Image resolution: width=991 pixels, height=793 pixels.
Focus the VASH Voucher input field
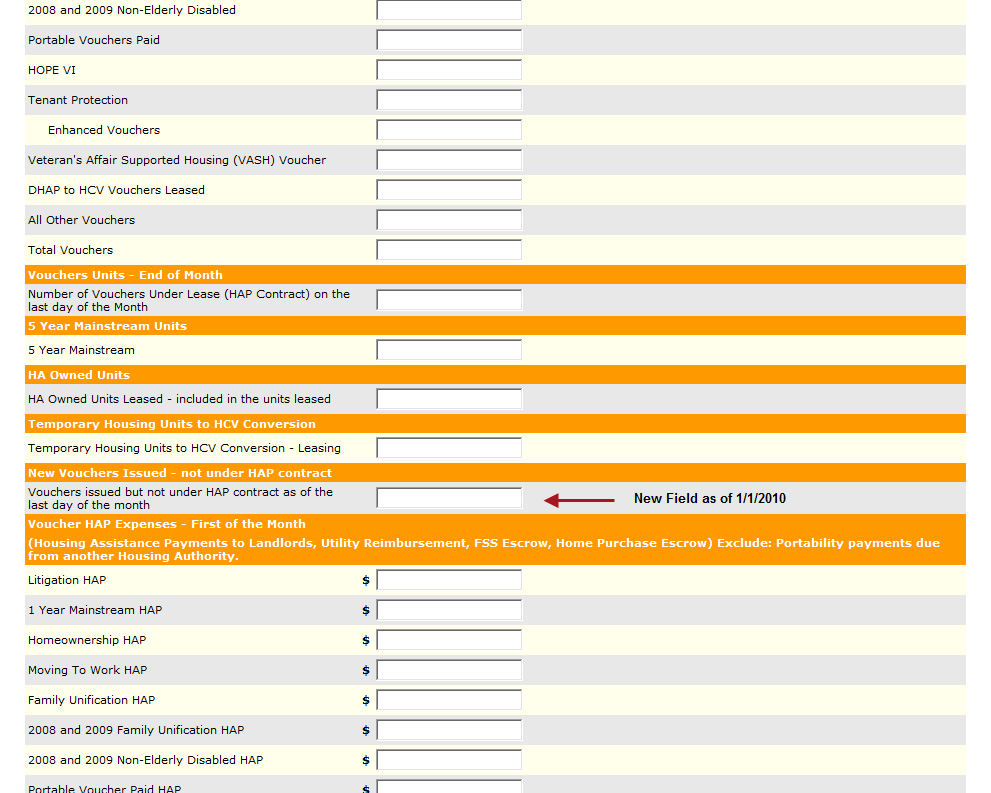tap(449, 160)
